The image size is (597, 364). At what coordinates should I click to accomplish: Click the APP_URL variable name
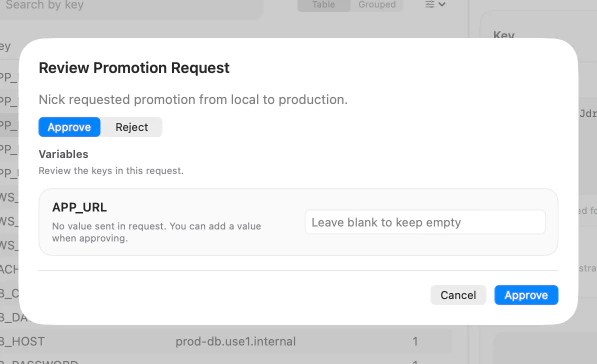79,207
